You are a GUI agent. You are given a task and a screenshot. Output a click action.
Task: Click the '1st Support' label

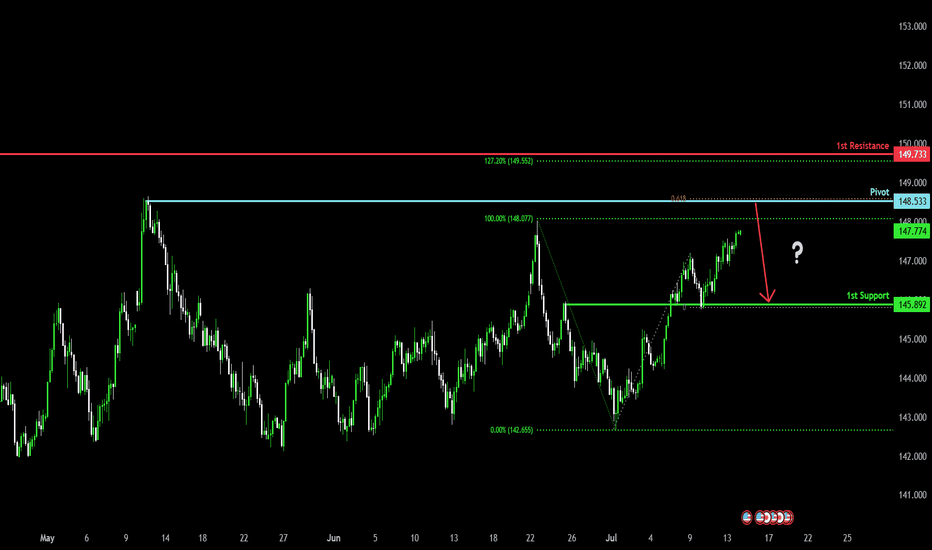point(868,296)
